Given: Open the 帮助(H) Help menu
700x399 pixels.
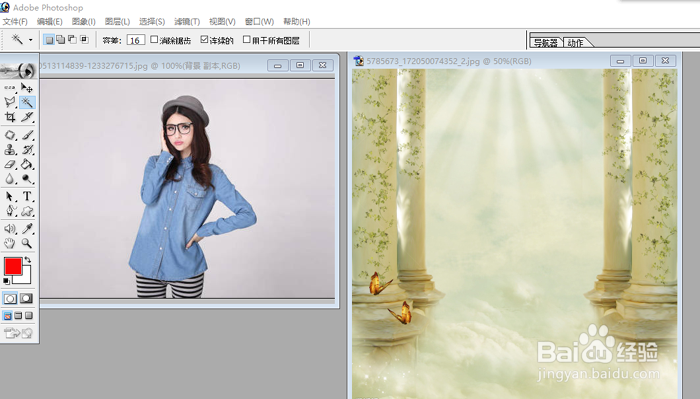Looking at the screenshot, I should pos(296,21).
